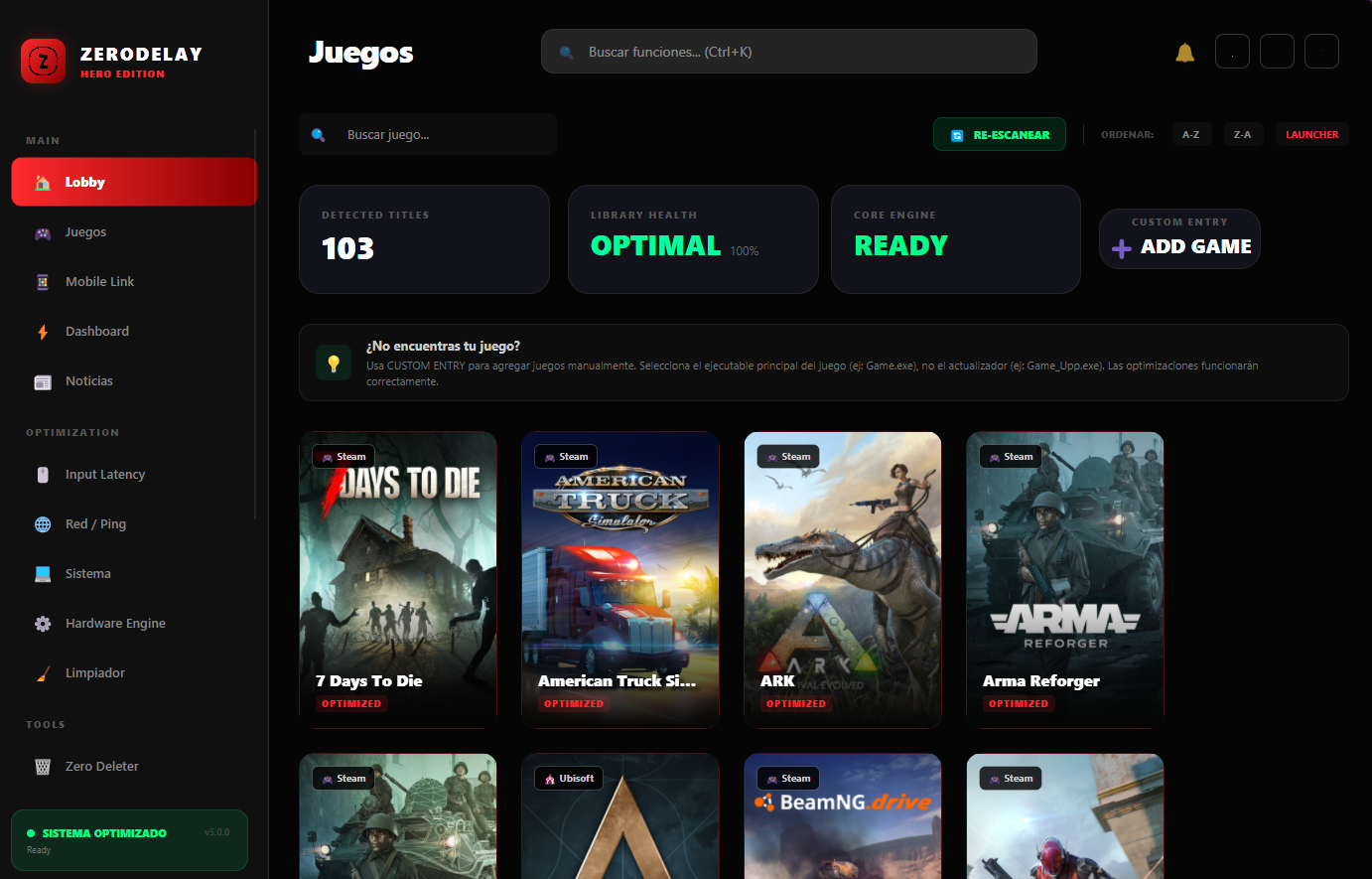Click OPTIMIZED tag under ARK
Screen dimensions: 1372x879
click(796, 704)
